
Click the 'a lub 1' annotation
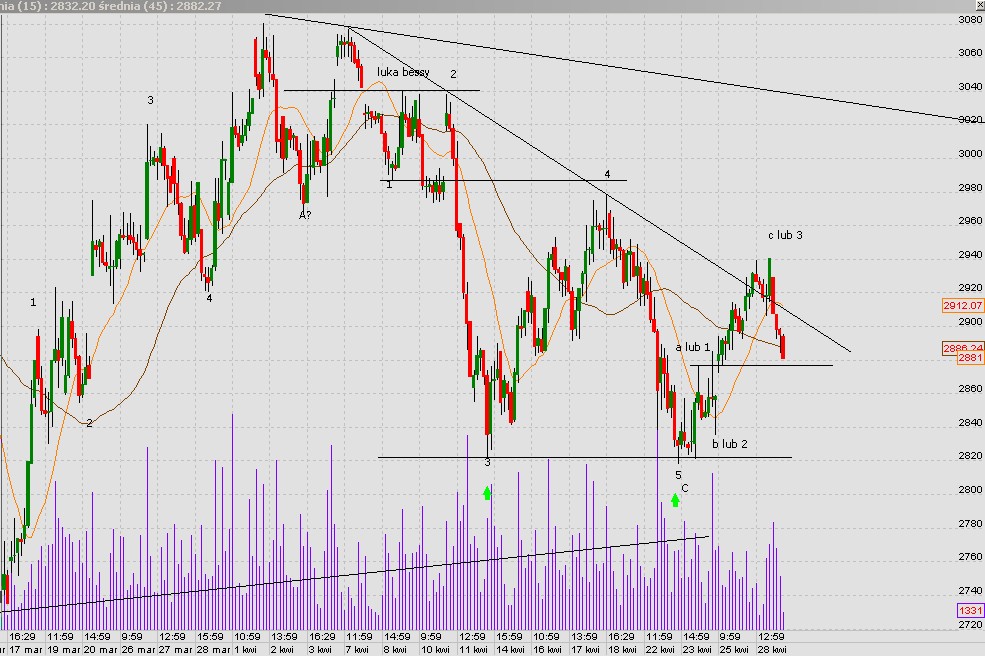(x=693, y=347)
